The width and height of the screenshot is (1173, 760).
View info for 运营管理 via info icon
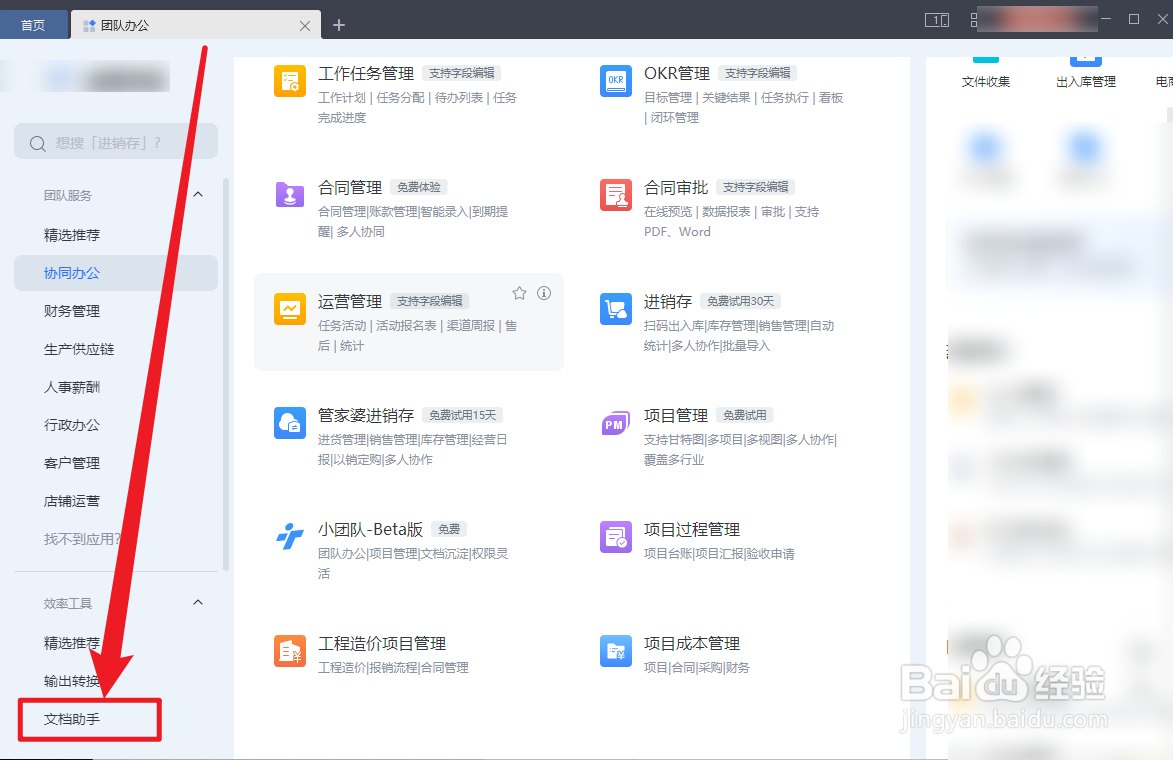pyautogui.click(x=543, y=292)
